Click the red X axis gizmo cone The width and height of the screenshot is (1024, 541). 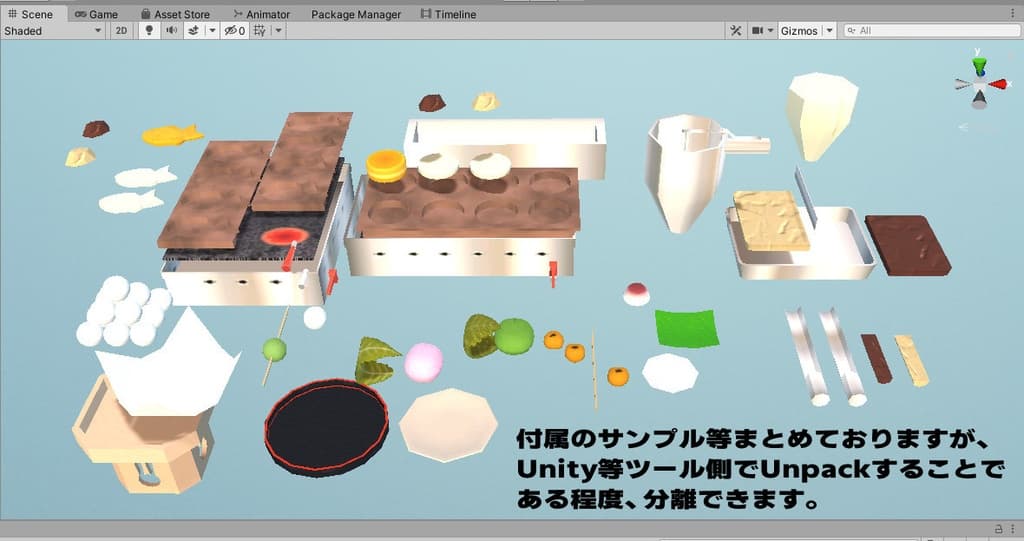pyautogui.click(x=998, y=84)
